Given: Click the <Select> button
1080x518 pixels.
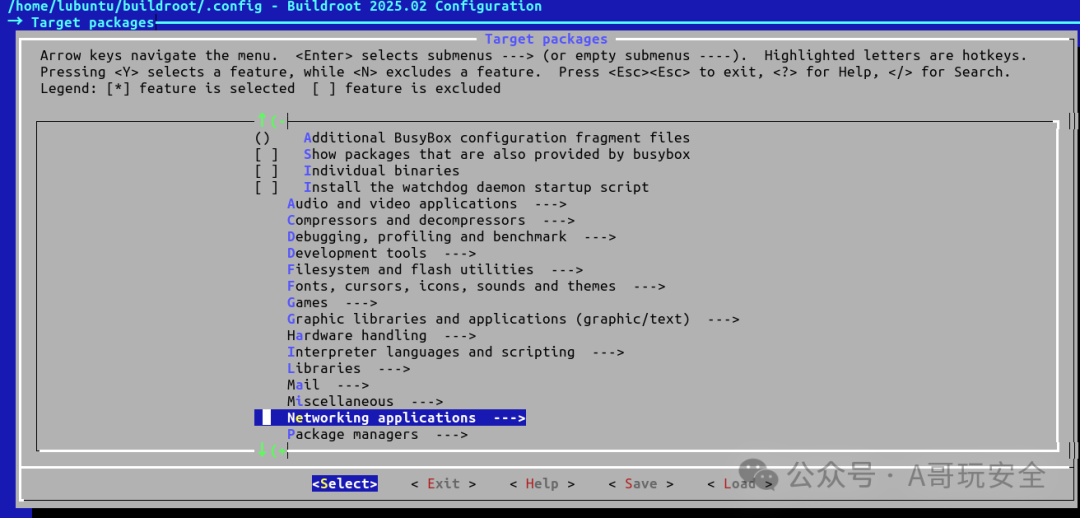Looking at the screenshot, I should click(344, 484).
